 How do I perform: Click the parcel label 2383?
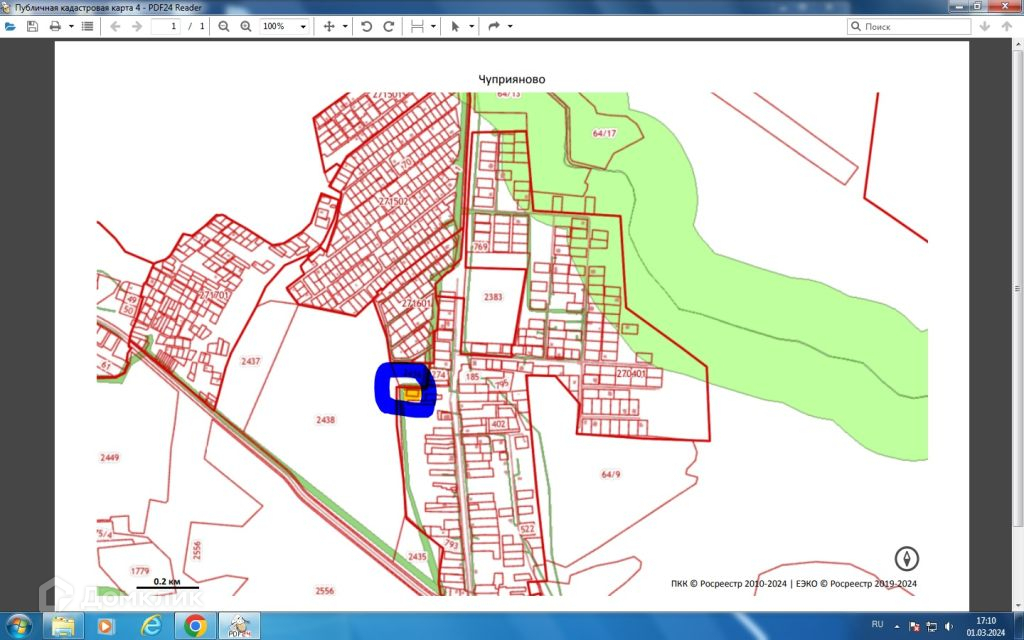[x=492, y=296]
